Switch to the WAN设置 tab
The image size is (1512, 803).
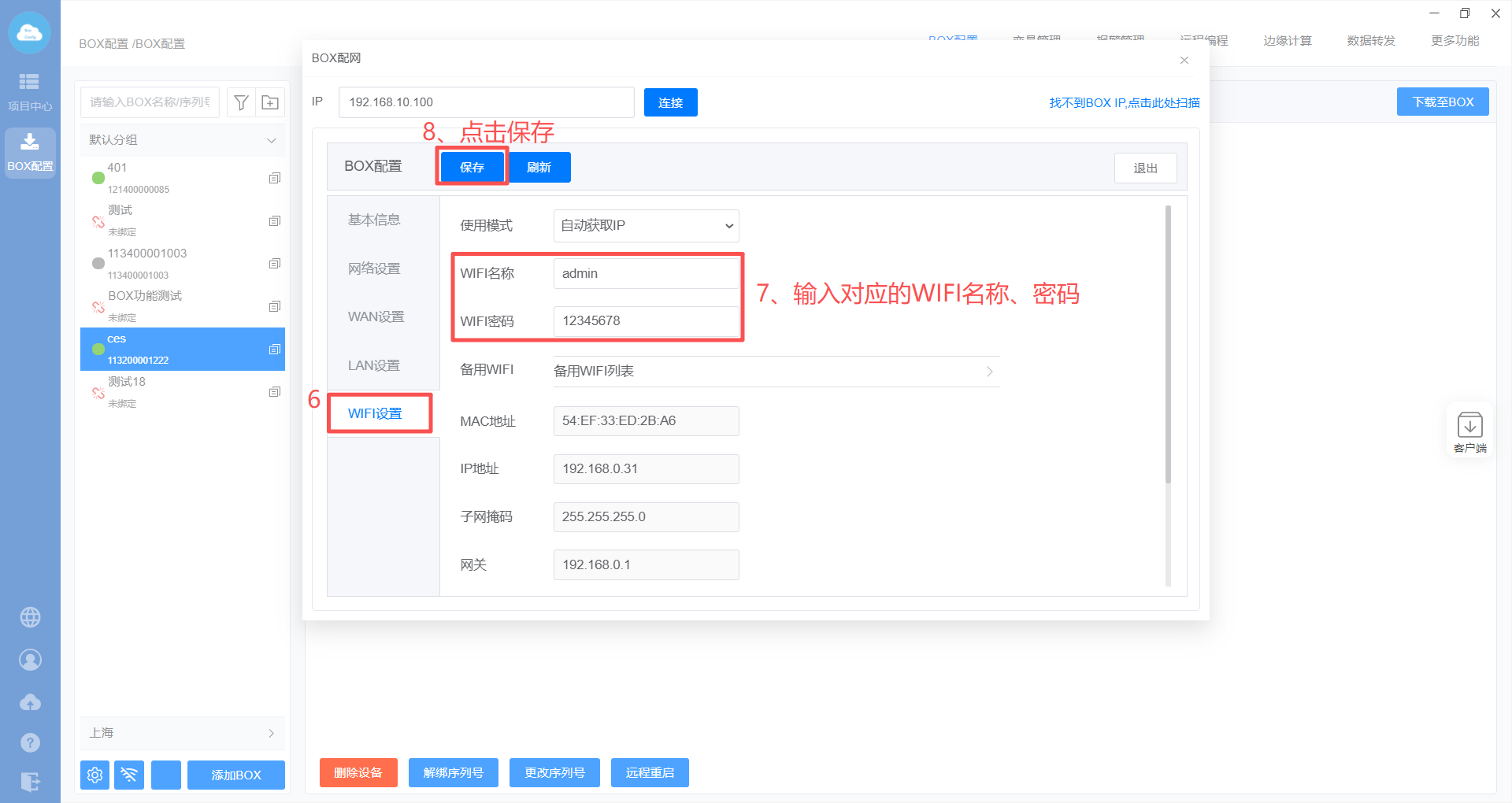[x=376, y=316]
